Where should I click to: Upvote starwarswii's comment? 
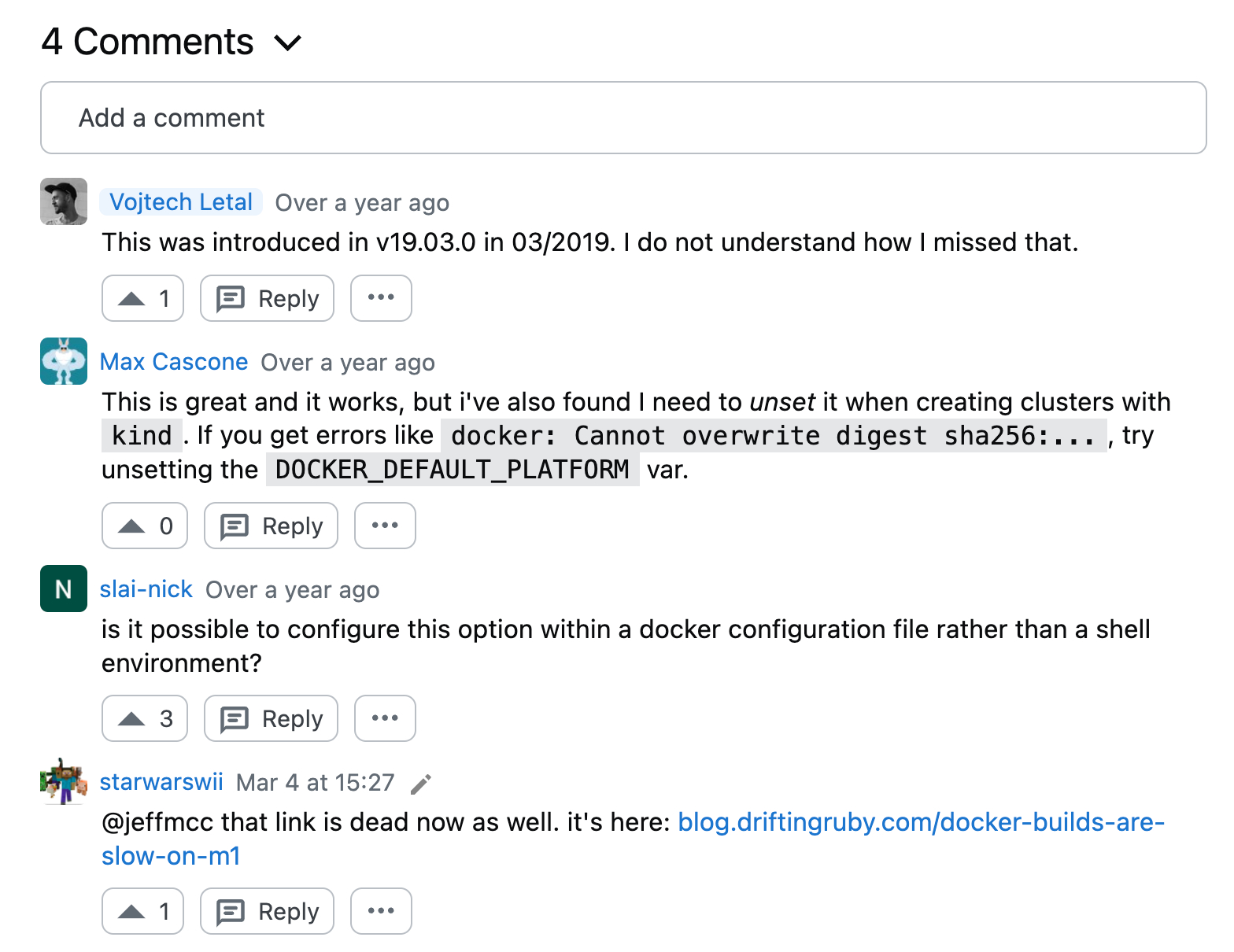coord(142,911)
